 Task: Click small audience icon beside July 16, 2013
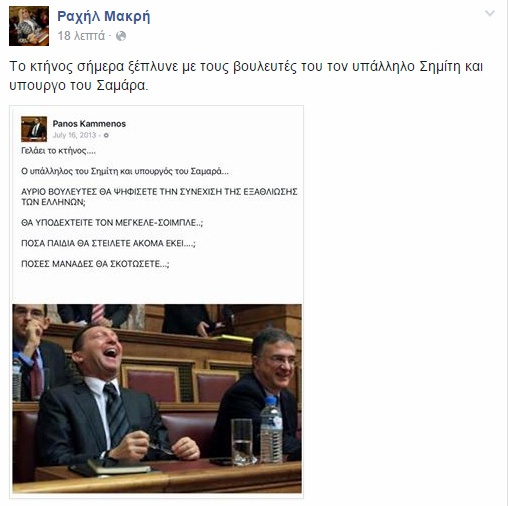106,135
